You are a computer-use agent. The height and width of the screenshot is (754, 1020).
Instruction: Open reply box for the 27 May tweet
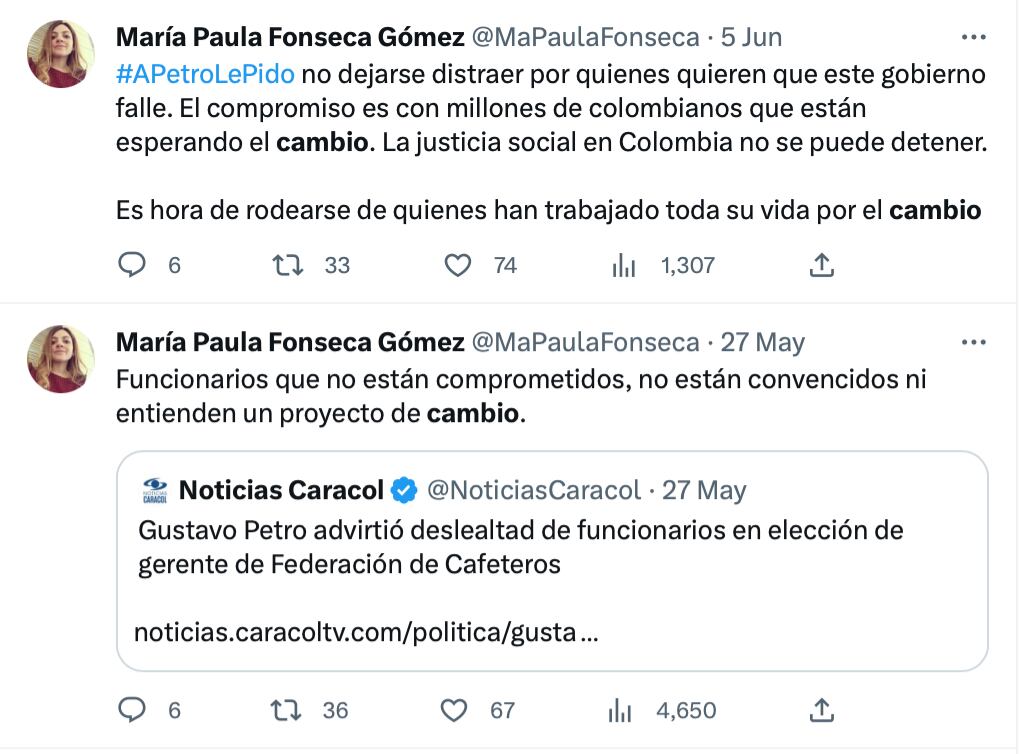[x=133, y=710]
